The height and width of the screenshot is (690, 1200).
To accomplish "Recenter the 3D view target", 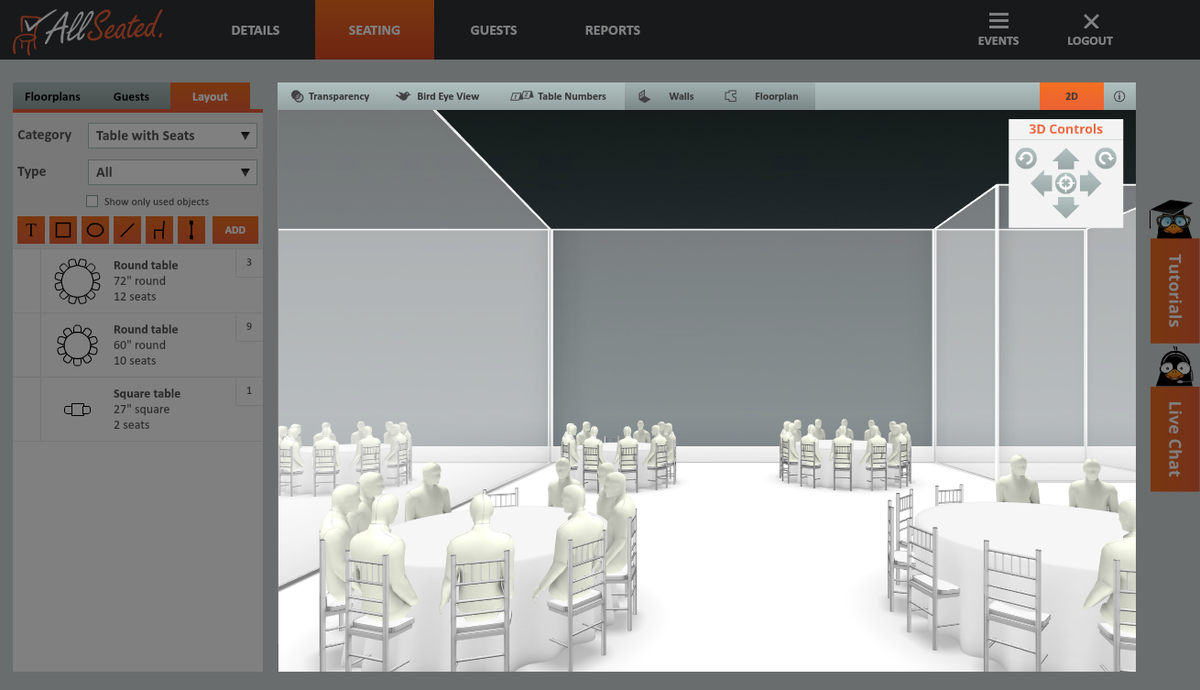I will tap(1066, 183).
